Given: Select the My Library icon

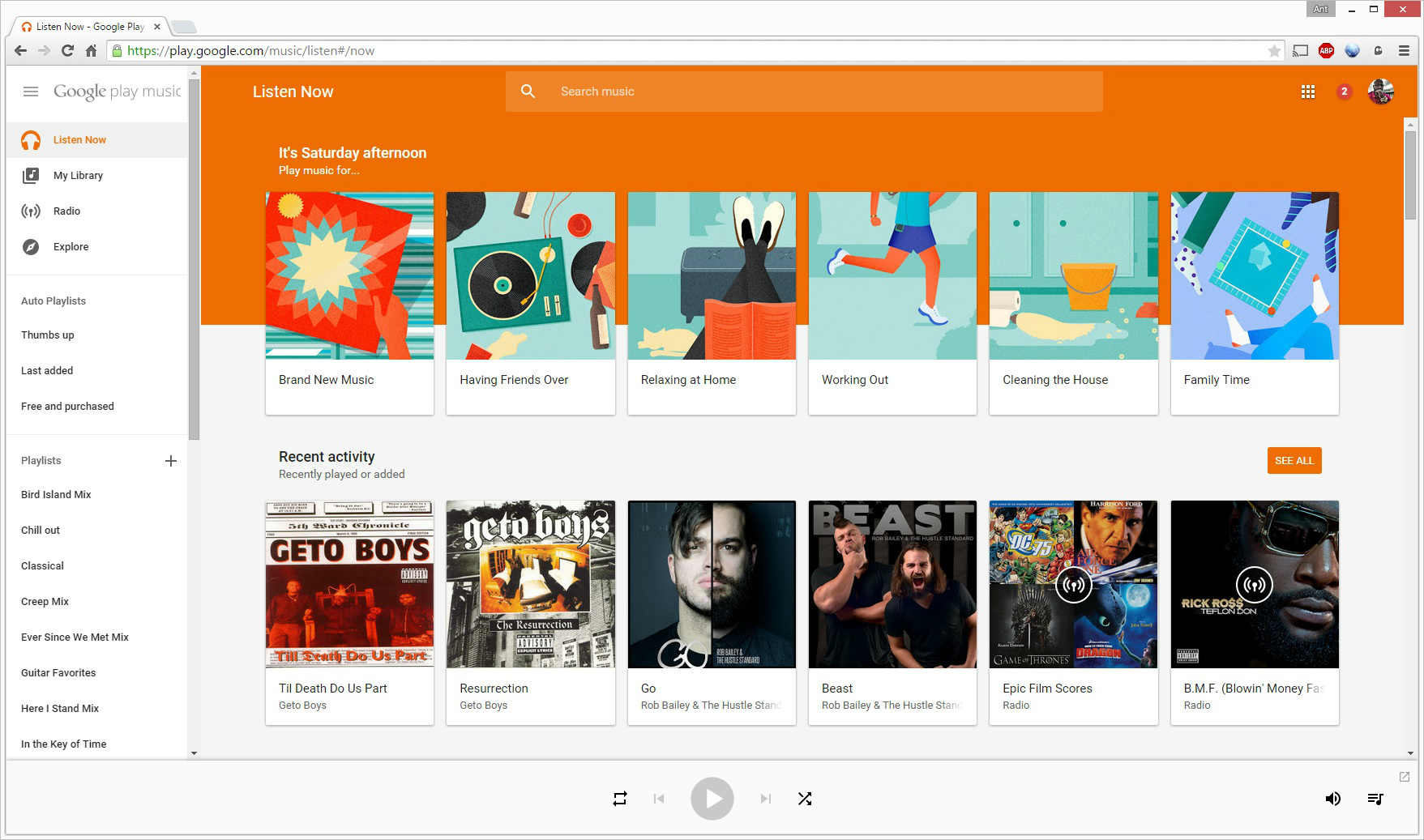Looking at the screenshot, I should coord(30,175).
